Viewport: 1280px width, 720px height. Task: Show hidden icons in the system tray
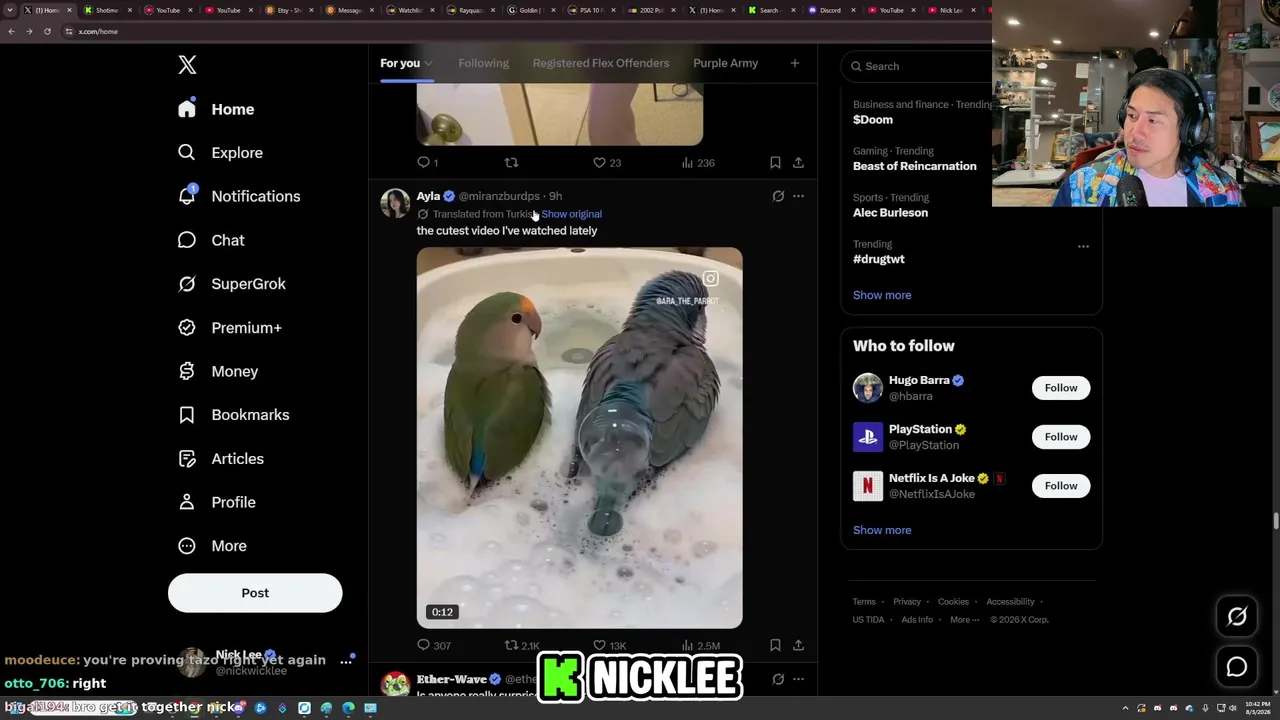1126,708
